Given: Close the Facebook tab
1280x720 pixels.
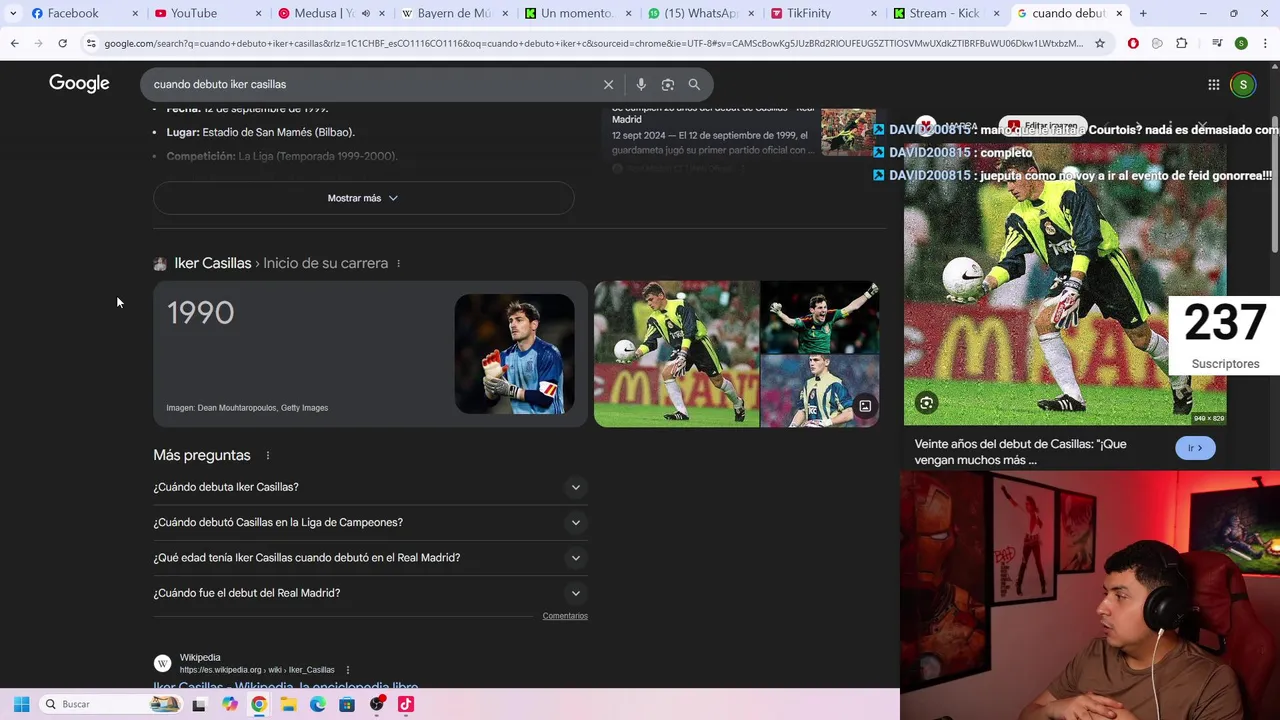Looking at the screenshot, I should tap(136, 13).
